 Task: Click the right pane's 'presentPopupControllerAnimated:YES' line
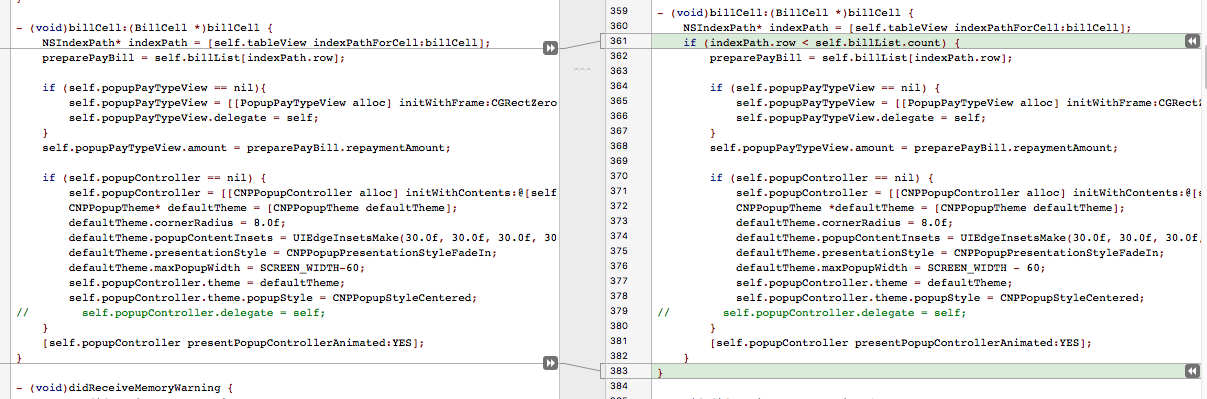(x=901, y=343)
